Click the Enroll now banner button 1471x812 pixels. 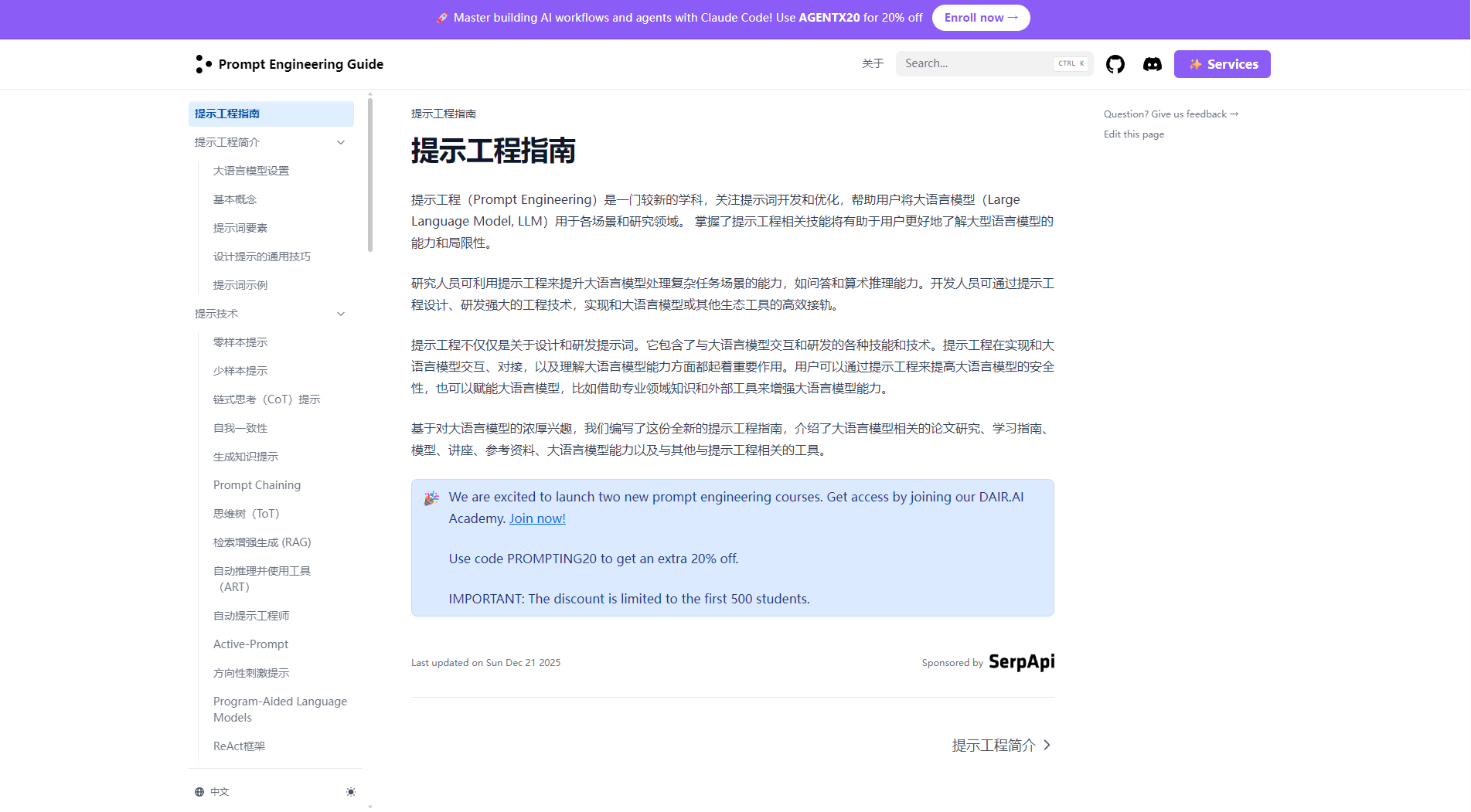click(x=980, y=17)
